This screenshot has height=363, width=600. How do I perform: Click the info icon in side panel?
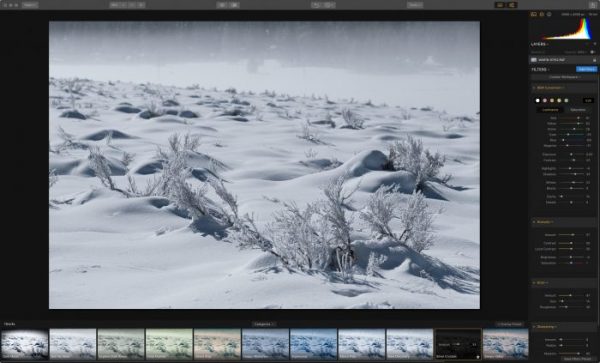point(549,14)
